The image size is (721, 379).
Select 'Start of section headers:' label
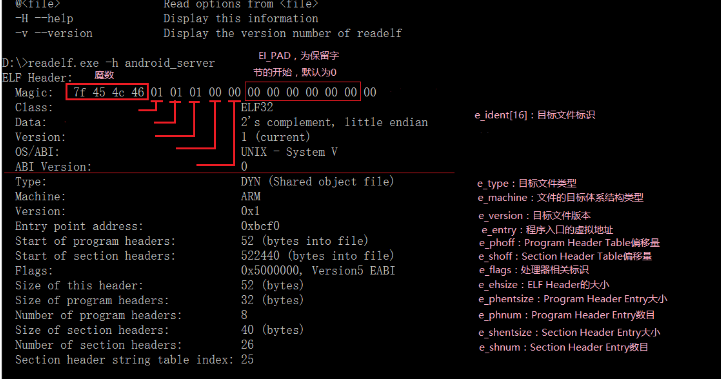[x=95, y=256]
